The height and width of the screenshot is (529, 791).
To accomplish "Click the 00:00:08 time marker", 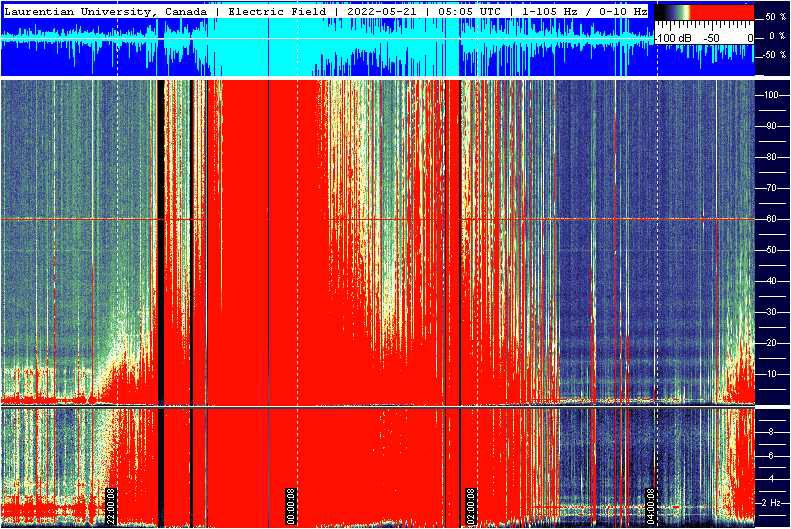I will pyautogui.click(x=291, y=505).
